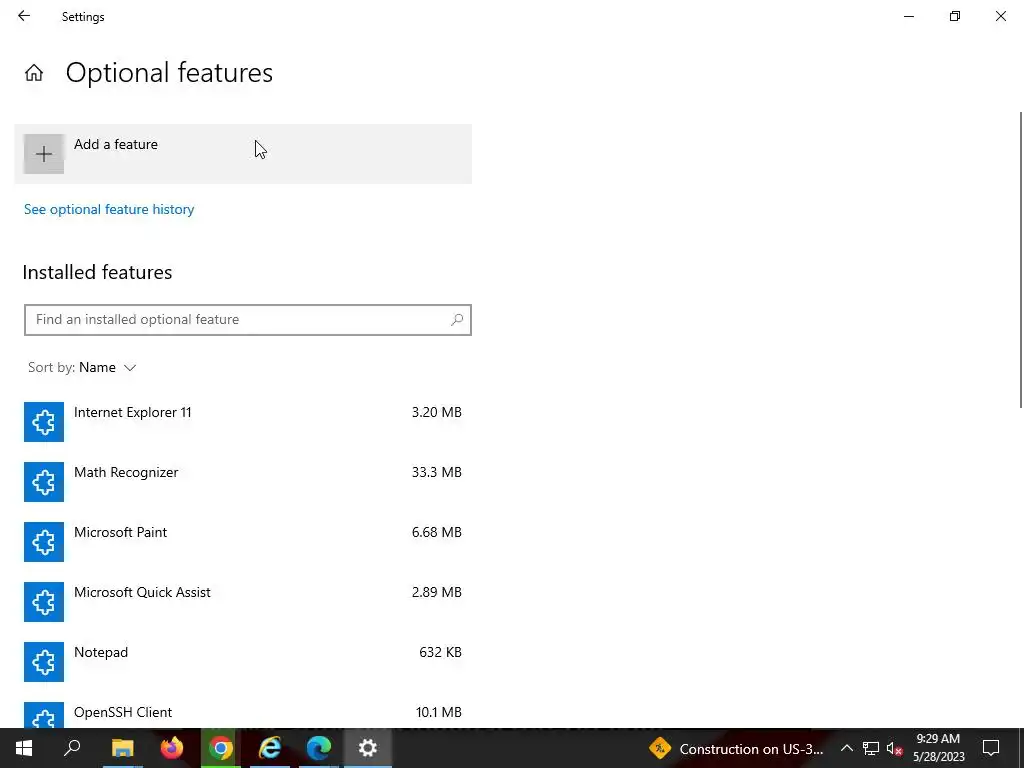
Task: Open the Construction on US-3 news widget
Action: click(737, 749)
